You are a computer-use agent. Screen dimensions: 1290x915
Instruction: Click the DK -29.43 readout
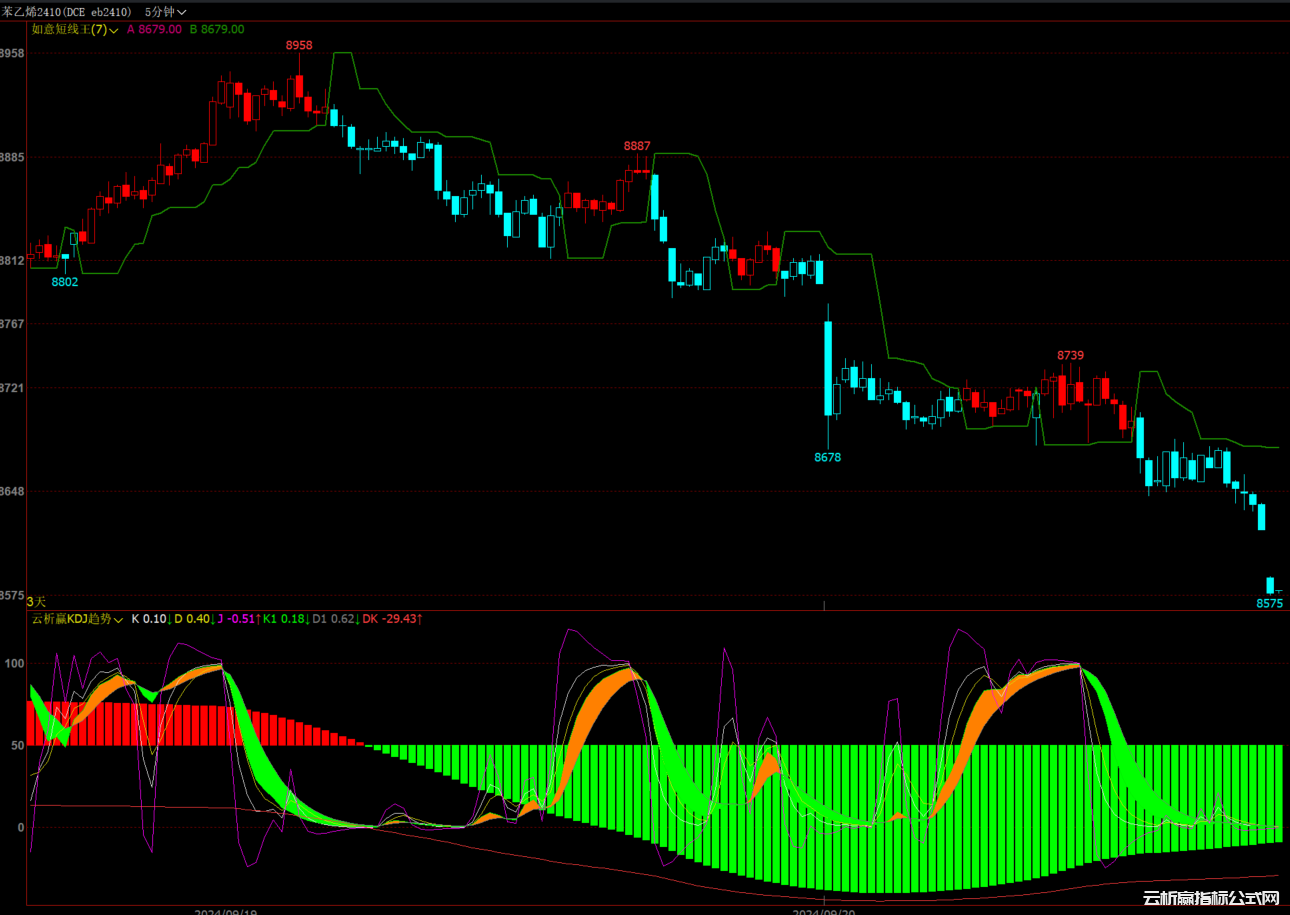click(392, 619)
